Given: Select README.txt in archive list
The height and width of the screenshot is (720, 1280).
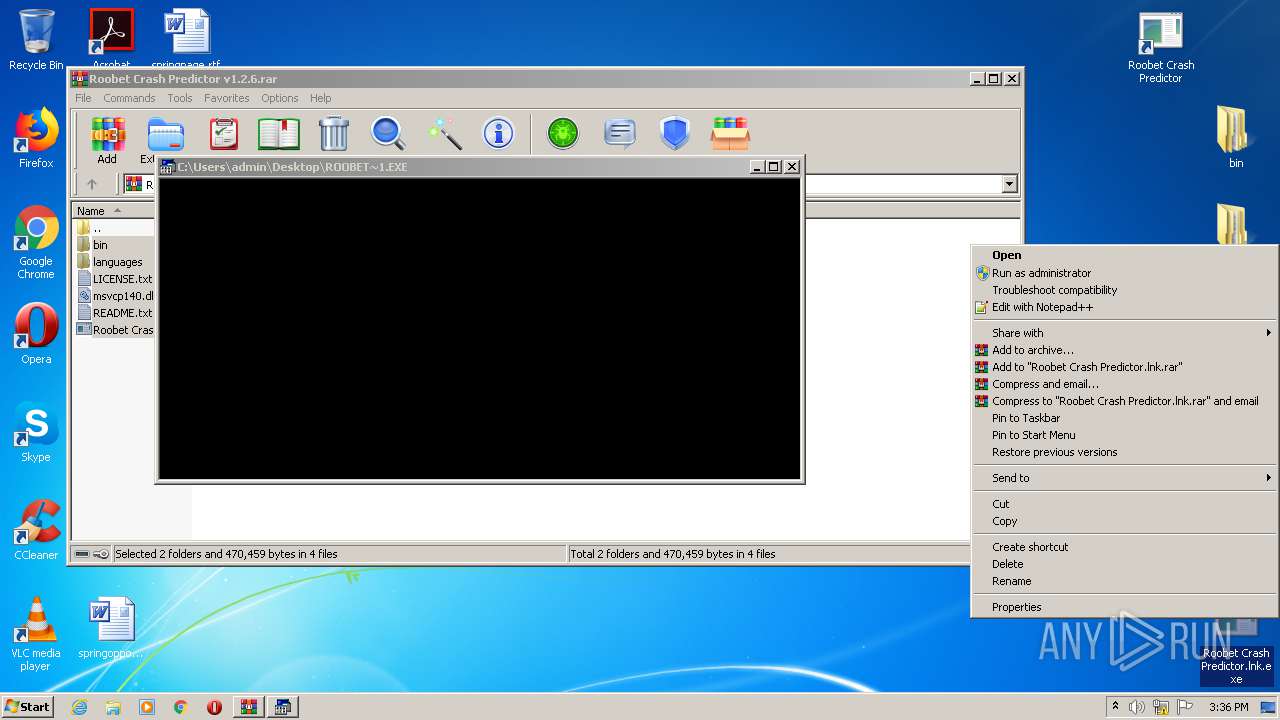Looking at the screenshot, I should coord(115,313).
